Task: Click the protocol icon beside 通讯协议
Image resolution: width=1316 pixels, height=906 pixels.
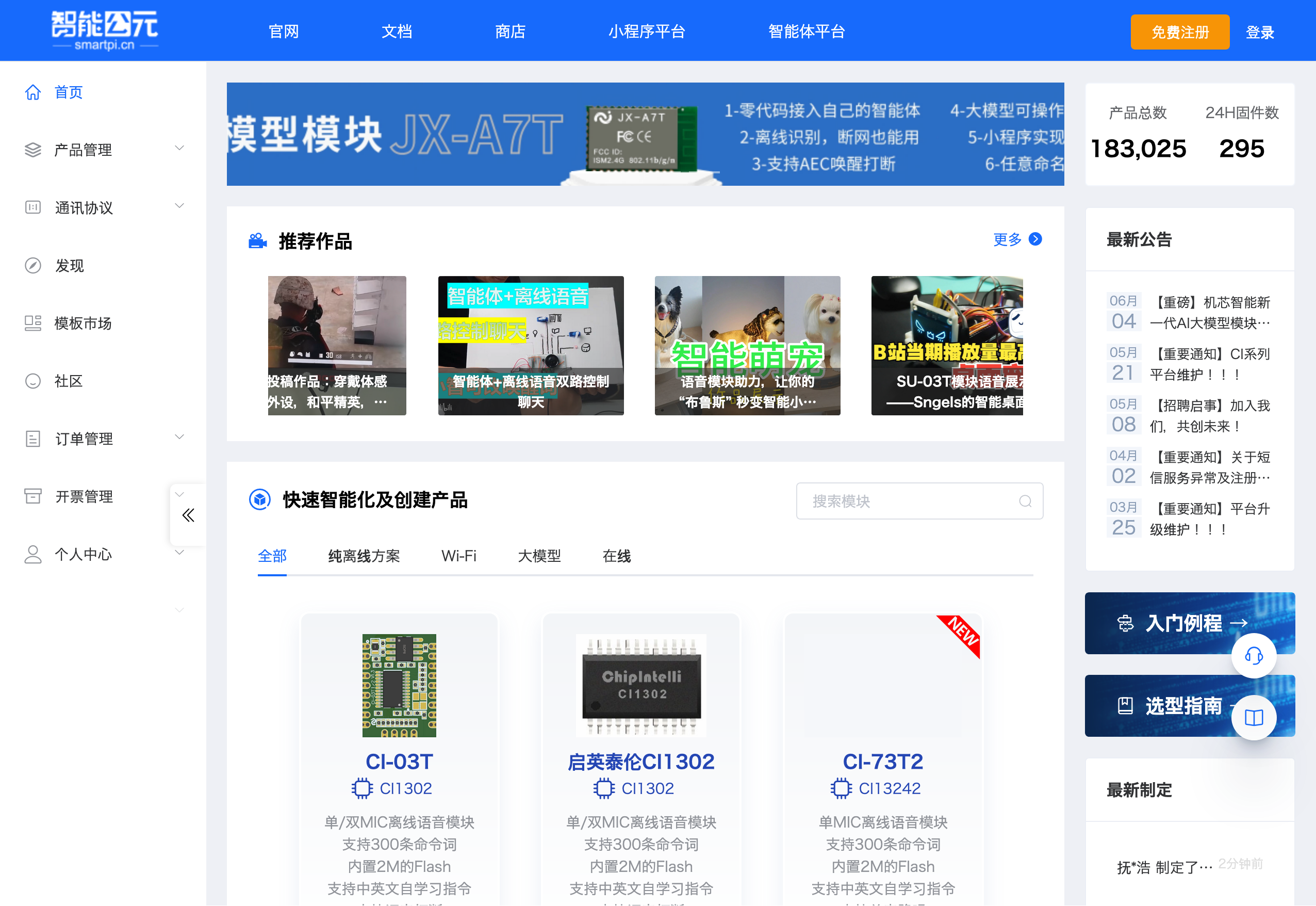Action: point(33,207)
